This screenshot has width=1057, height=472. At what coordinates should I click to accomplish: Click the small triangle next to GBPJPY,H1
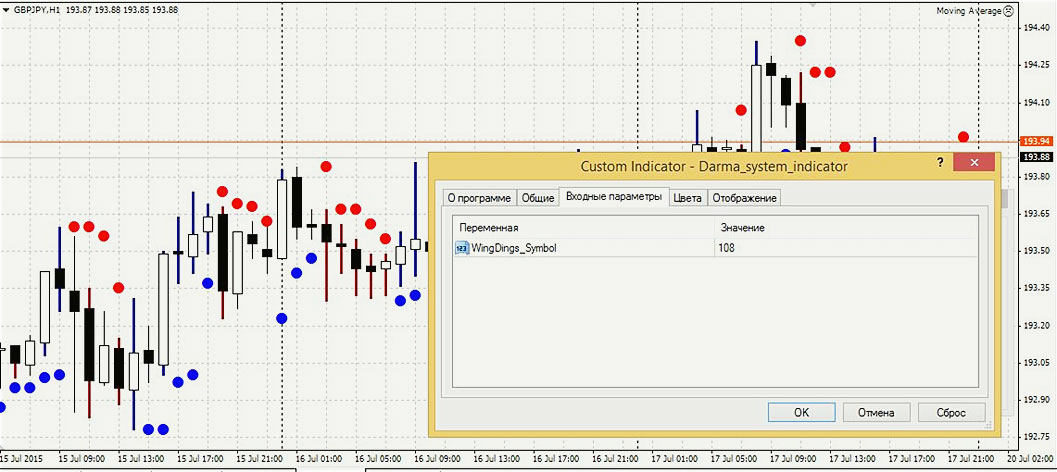pos(6,10)
